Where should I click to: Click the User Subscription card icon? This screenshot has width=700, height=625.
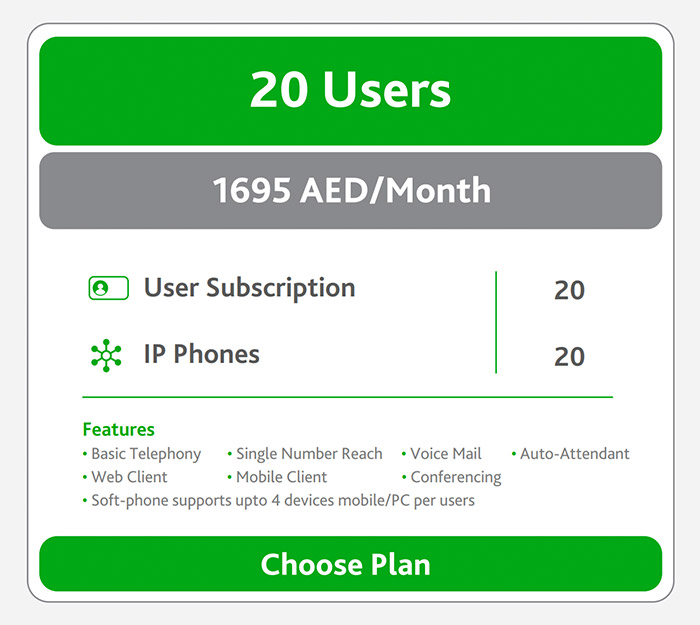[108, 288]
